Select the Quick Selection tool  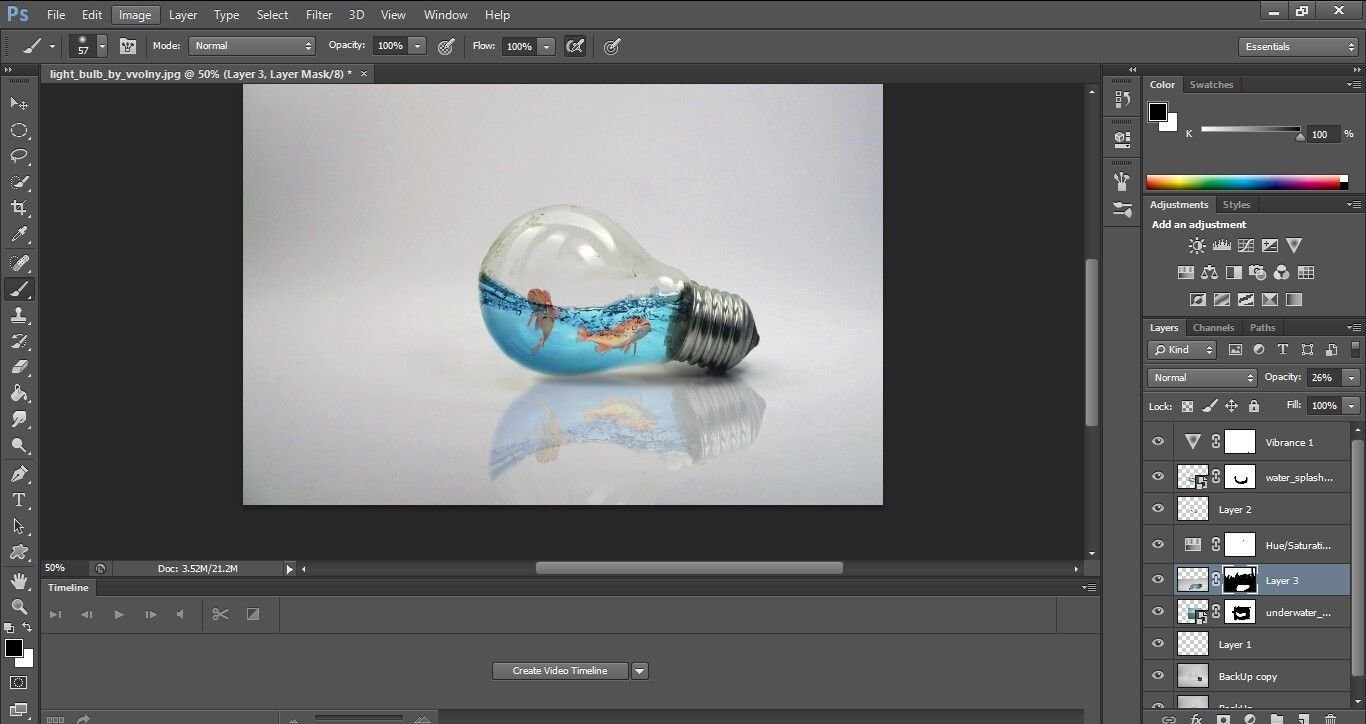coord(19,182)
